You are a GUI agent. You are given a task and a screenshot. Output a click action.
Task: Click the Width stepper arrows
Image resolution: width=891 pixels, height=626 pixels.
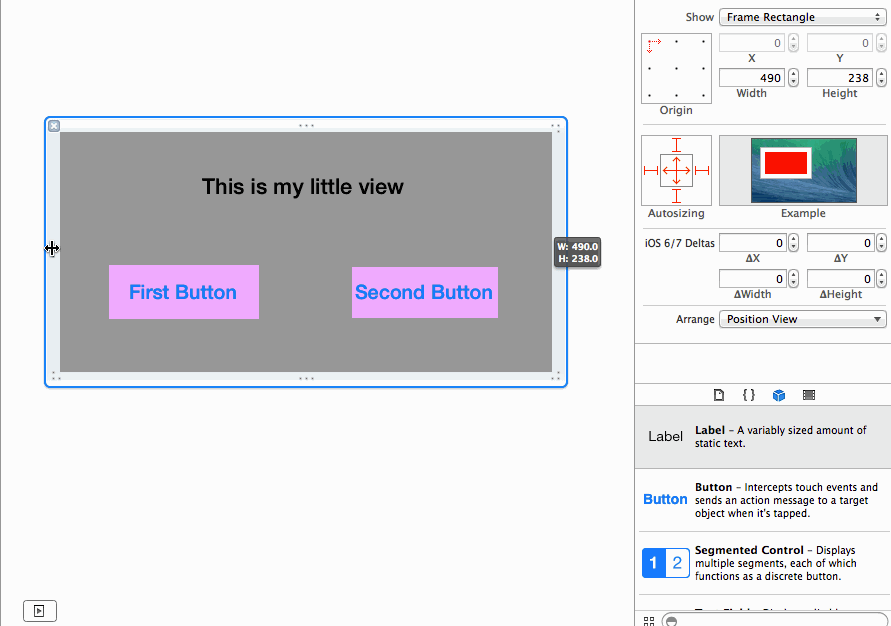pyautogui.click(x=793, y=78)
